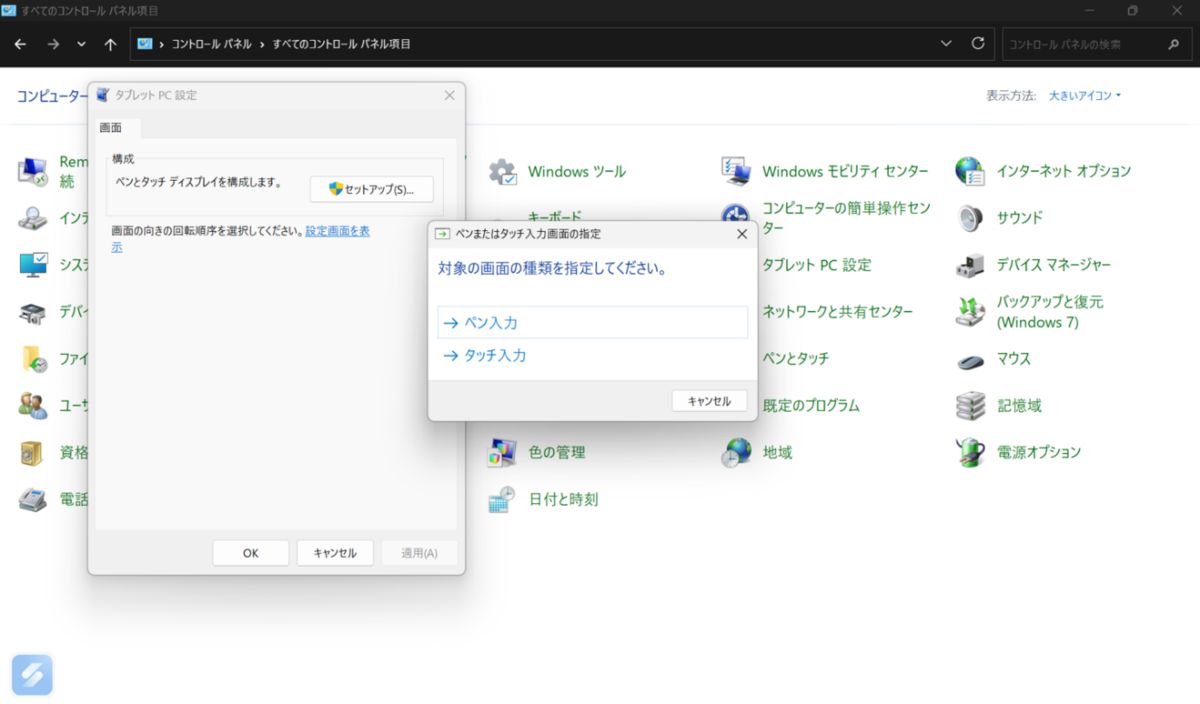The width and height of the screenshot is (1200, 704).
Task: Click コントロール パネル breadcrumb
Action: click(211, 44)
